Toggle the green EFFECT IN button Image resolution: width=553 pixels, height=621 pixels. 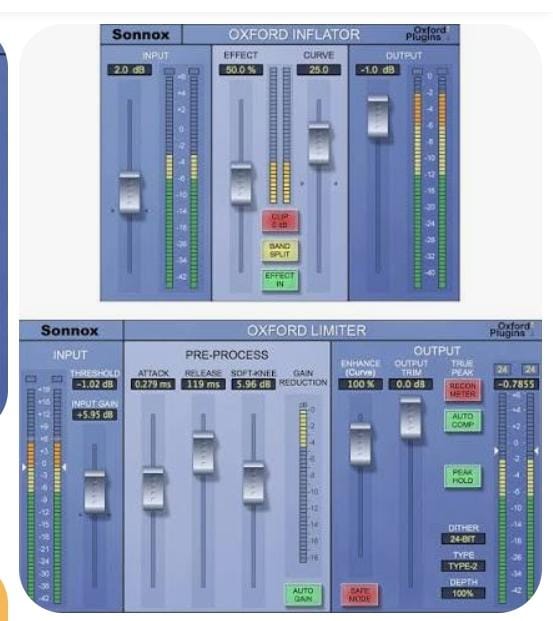click(x=280, y=280)
